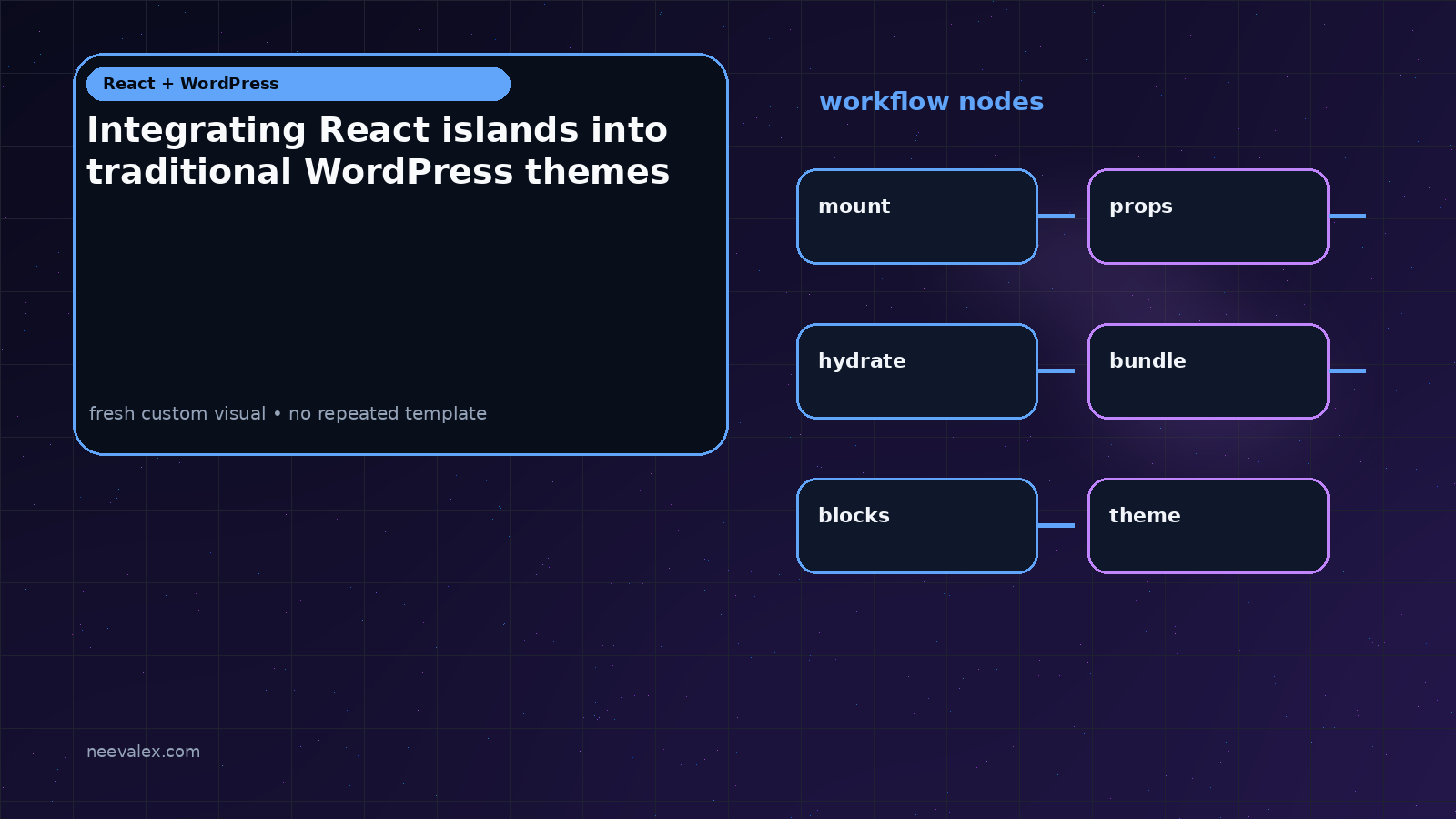Choose the blocks node card
This screenshot has width=1456, height=819.
pyautogui.click(x=917, y=526)
